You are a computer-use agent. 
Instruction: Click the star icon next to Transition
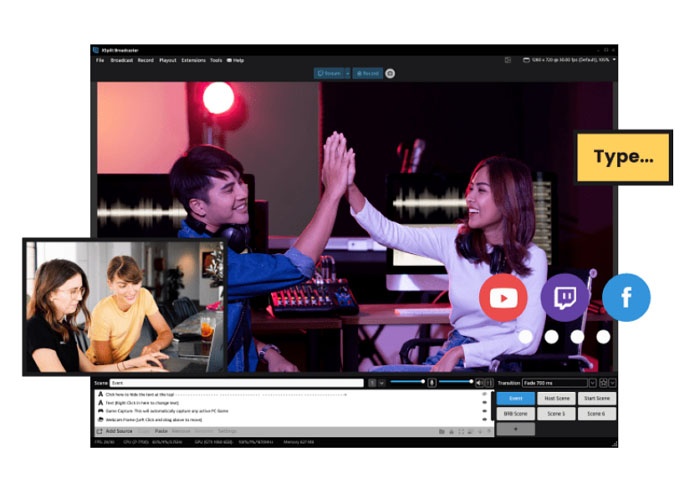(x=603, y=383)
